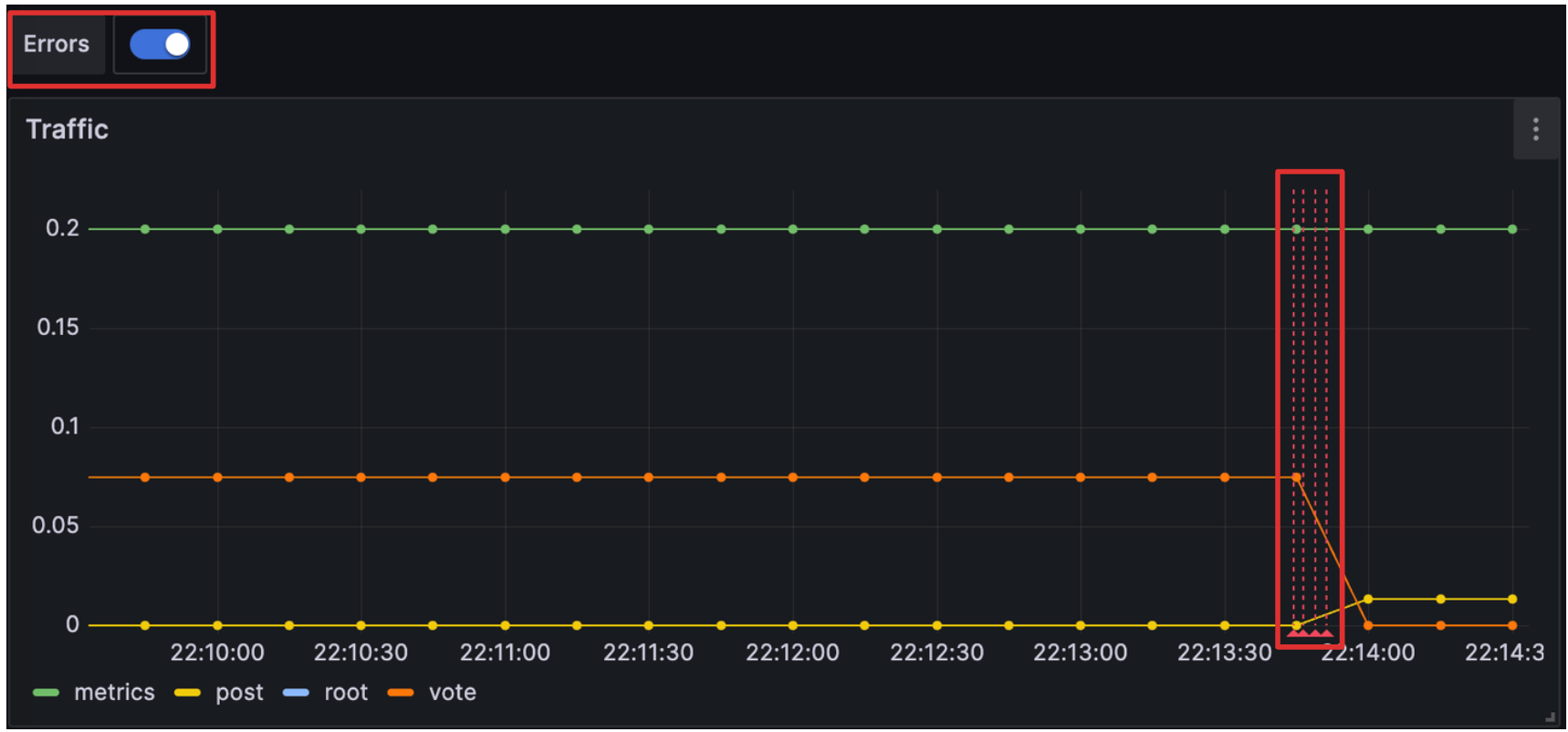Click the orange vote point at 22:12:00
Screen dimensions: 1568x732
[792, 477]
